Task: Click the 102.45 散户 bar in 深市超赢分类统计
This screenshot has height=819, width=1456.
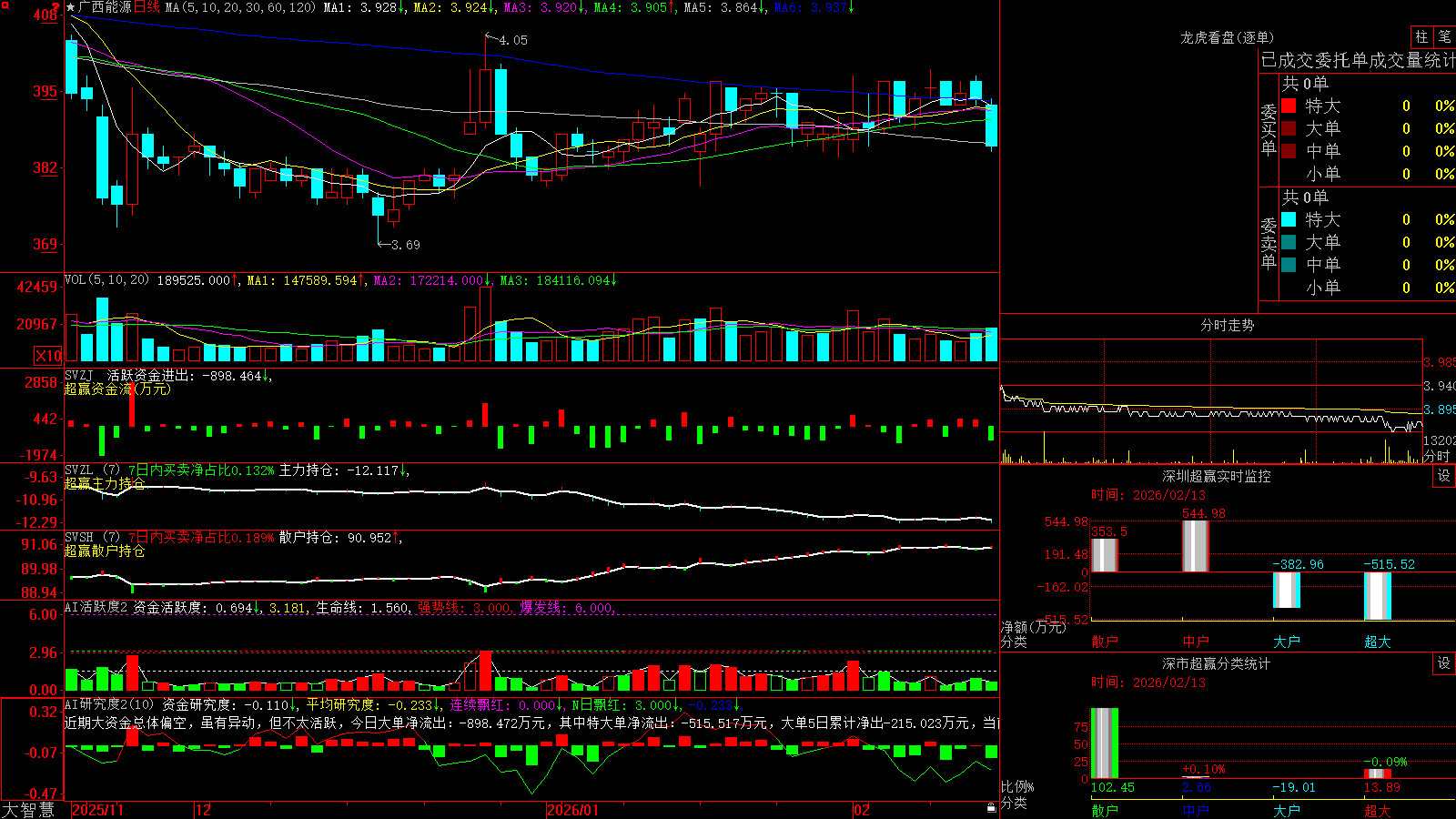Action: click(x=1104, y=743)
